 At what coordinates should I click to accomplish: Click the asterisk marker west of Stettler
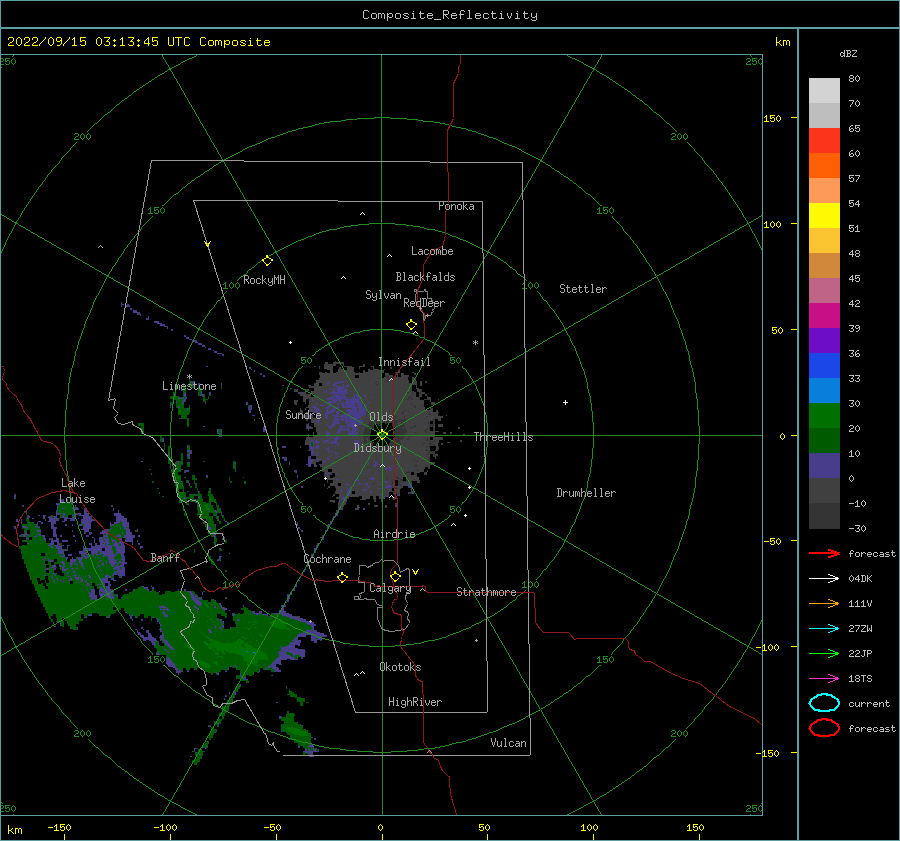coord(475,343)
